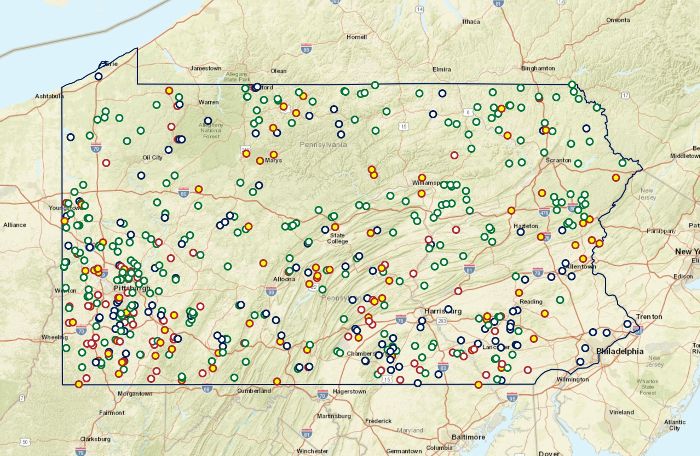Click the yellow marker above the Williamsport label
This screenshot has width=700, height=456.
(422, 177)
